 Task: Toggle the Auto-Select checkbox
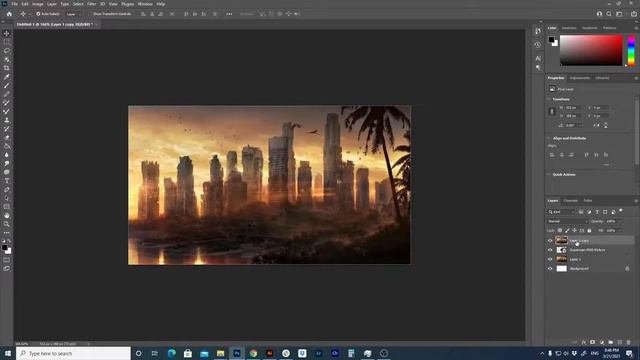[x=38, y=14]
